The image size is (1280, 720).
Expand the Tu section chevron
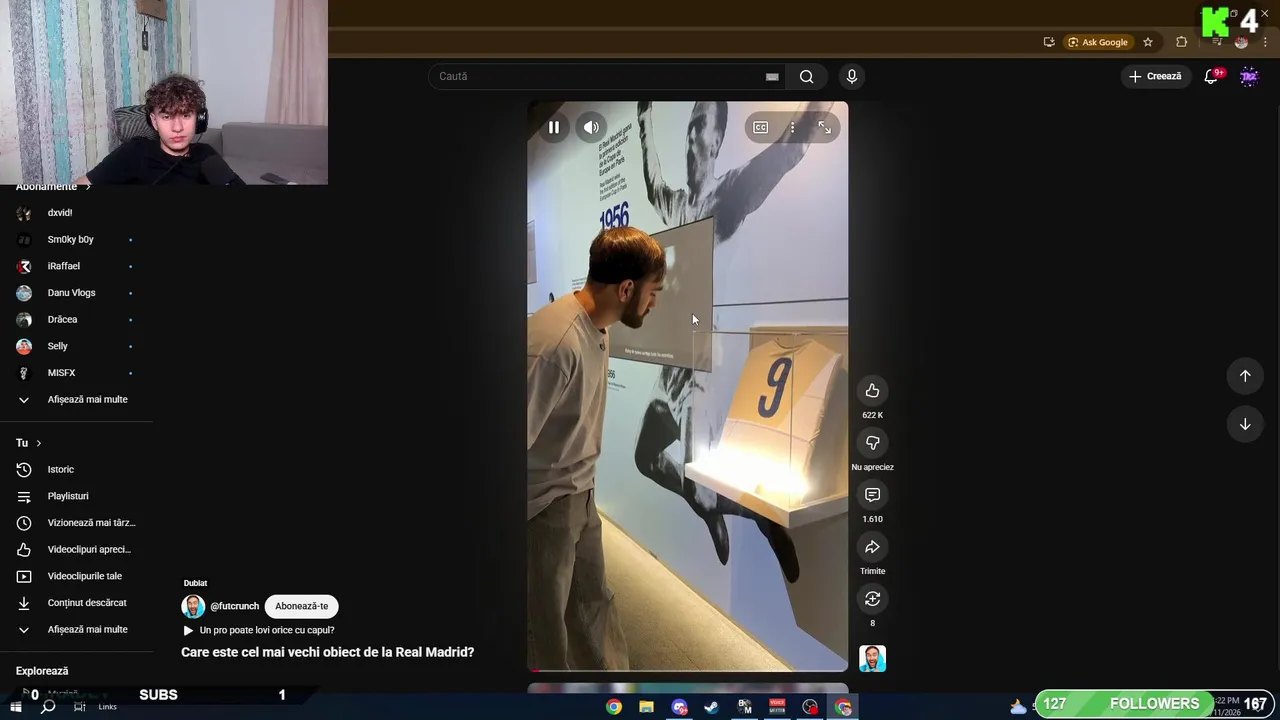(39, 443)
